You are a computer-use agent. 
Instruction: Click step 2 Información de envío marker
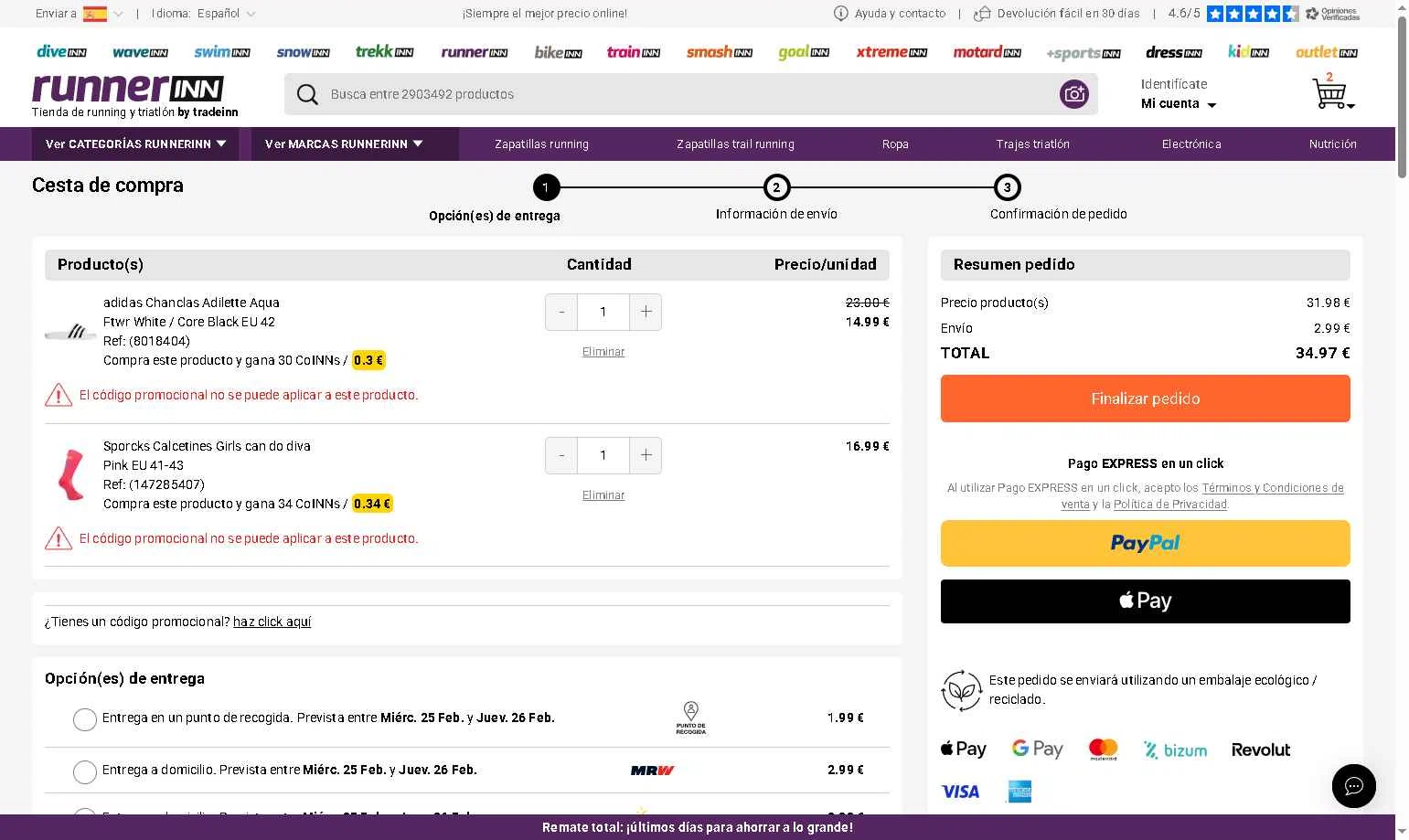(776, 187)
